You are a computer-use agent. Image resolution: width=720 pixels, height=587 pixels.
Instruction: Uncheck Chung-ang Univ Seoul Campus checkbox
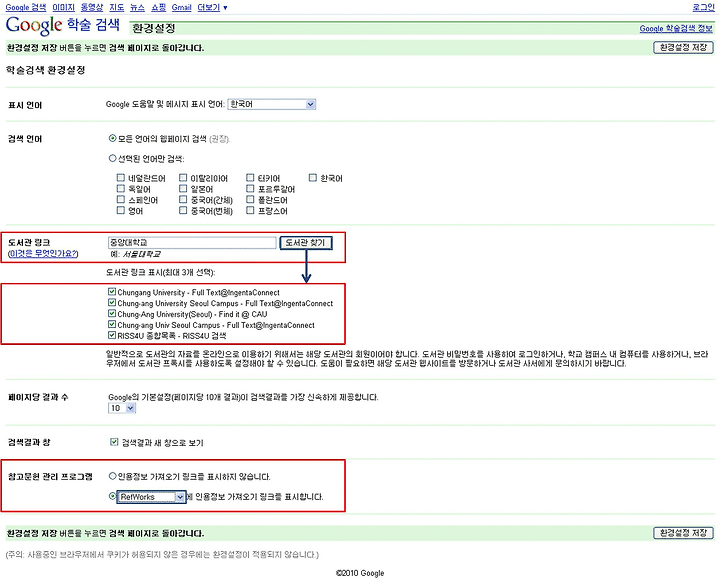click(112, 324)
